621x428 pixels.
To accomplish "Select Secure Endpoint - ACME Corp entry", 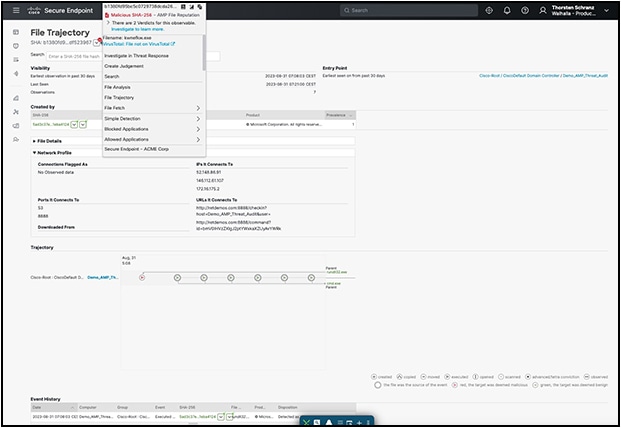I will [137, 149].
